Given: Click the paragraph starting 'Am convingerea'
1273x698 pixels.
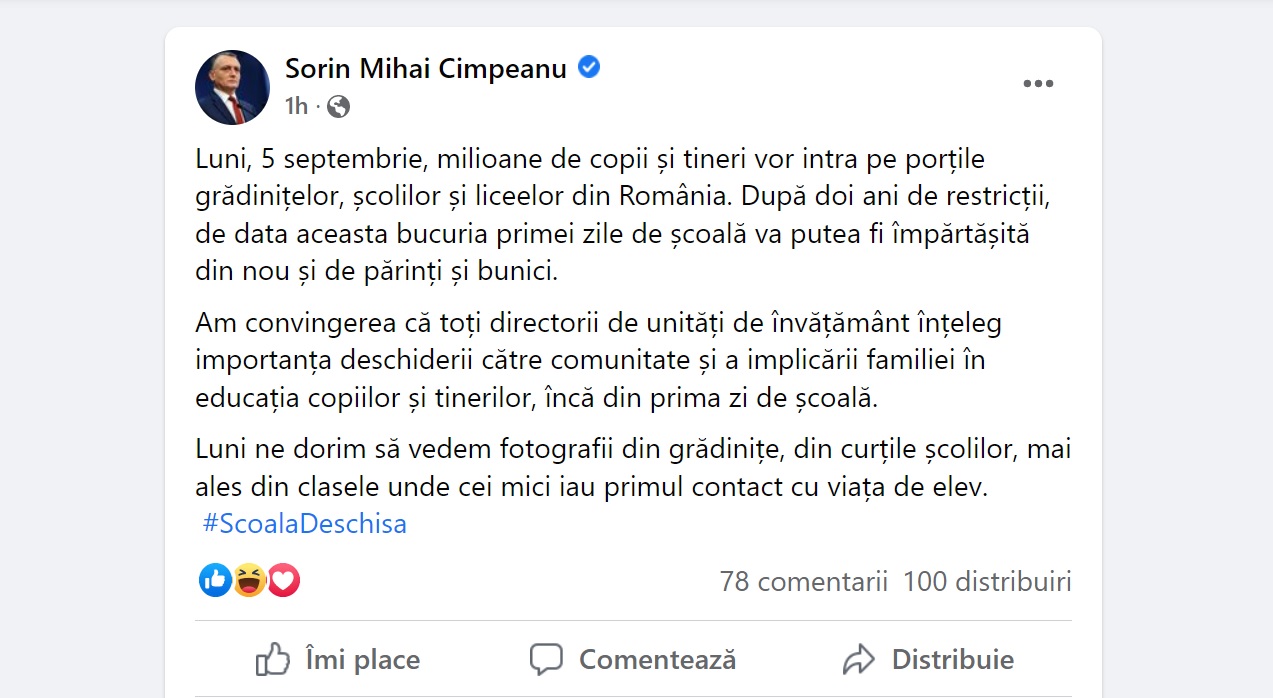Looking at the screenshot, I should point(598,361).
